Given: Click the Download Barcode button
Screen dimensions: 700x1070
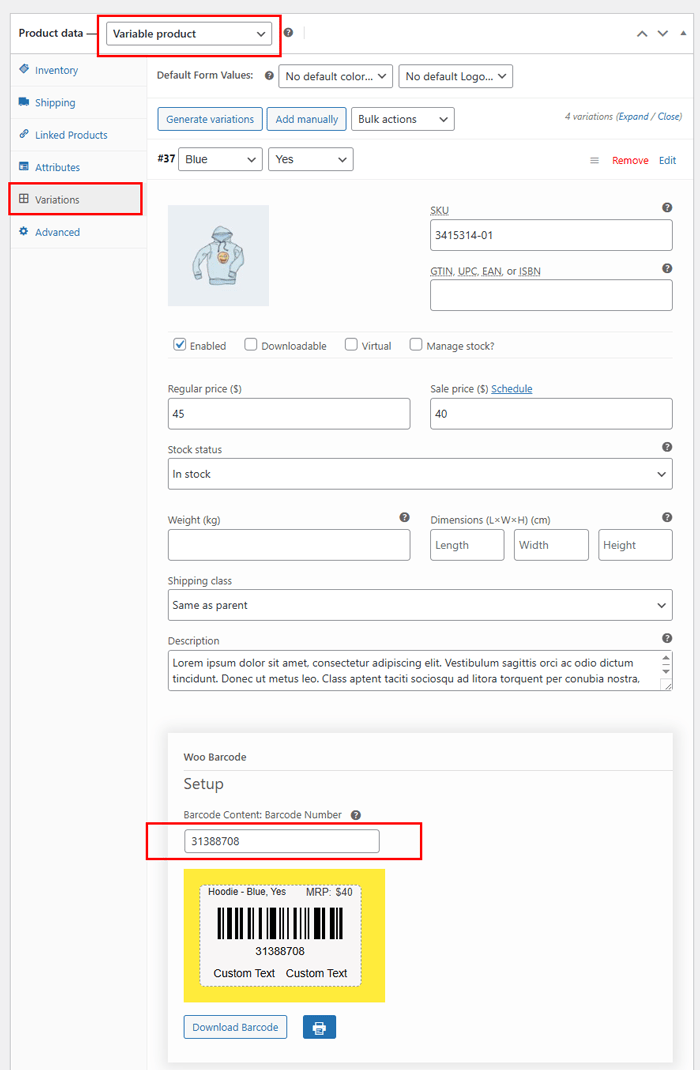Looking at the screenshot, I should 235,1027.
